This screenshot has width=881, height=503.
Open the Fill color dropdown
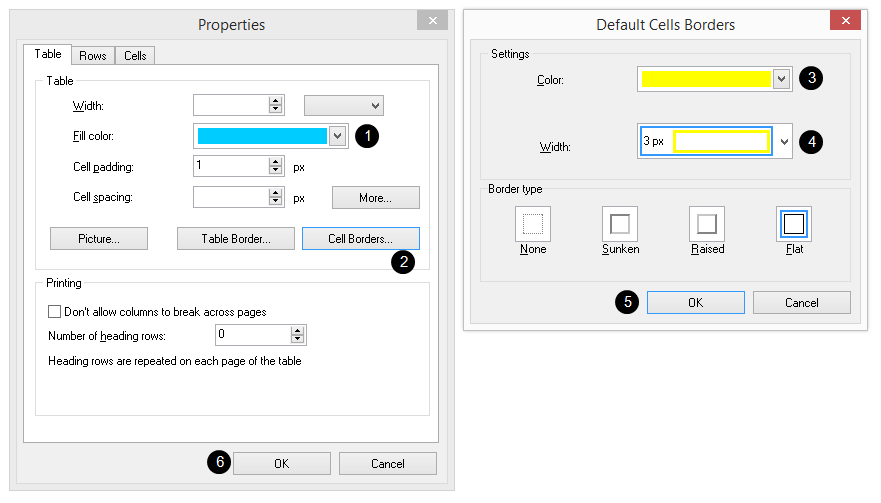[x=338, y=136]
